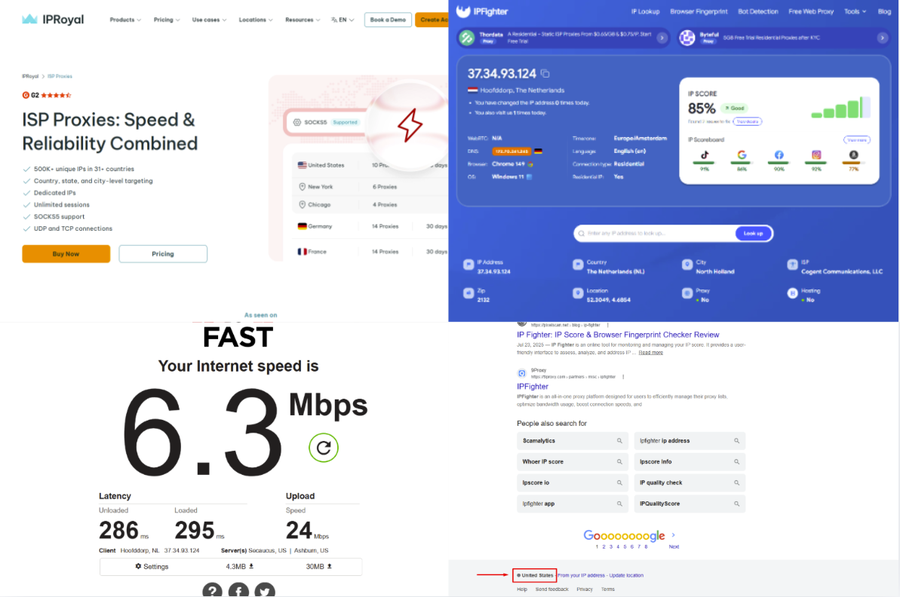Click the Thordata banner arrow button
The width and height of the screenshot is (900, 597).
pyautogui.click(x=662, y=38)
